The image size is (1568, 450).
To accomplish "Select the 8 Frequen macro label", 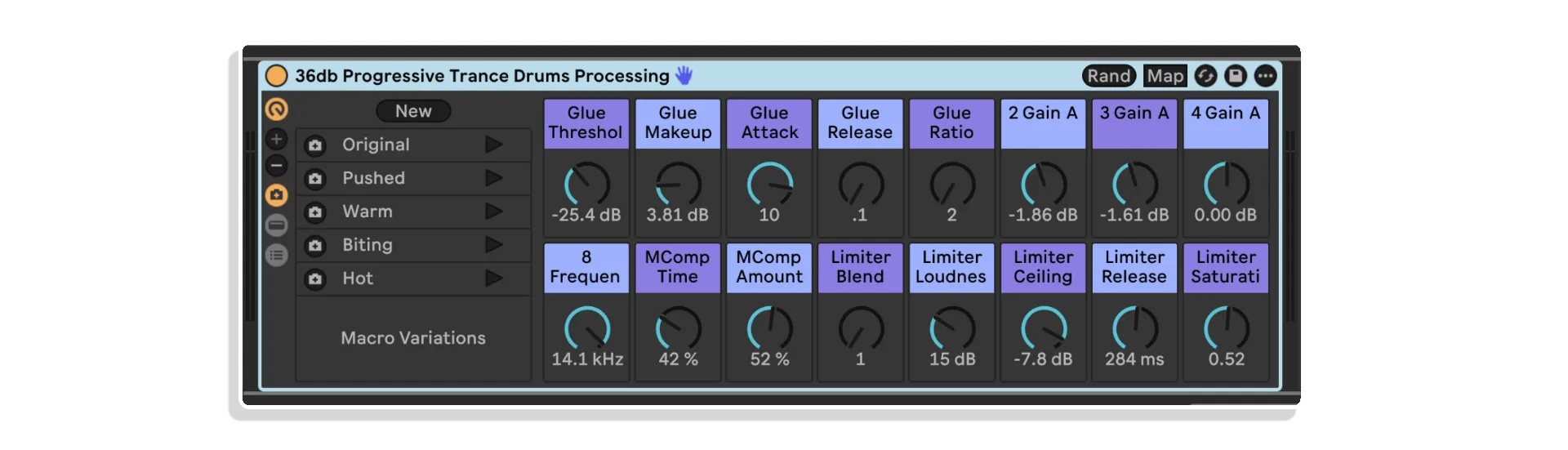I will point(586,268).
